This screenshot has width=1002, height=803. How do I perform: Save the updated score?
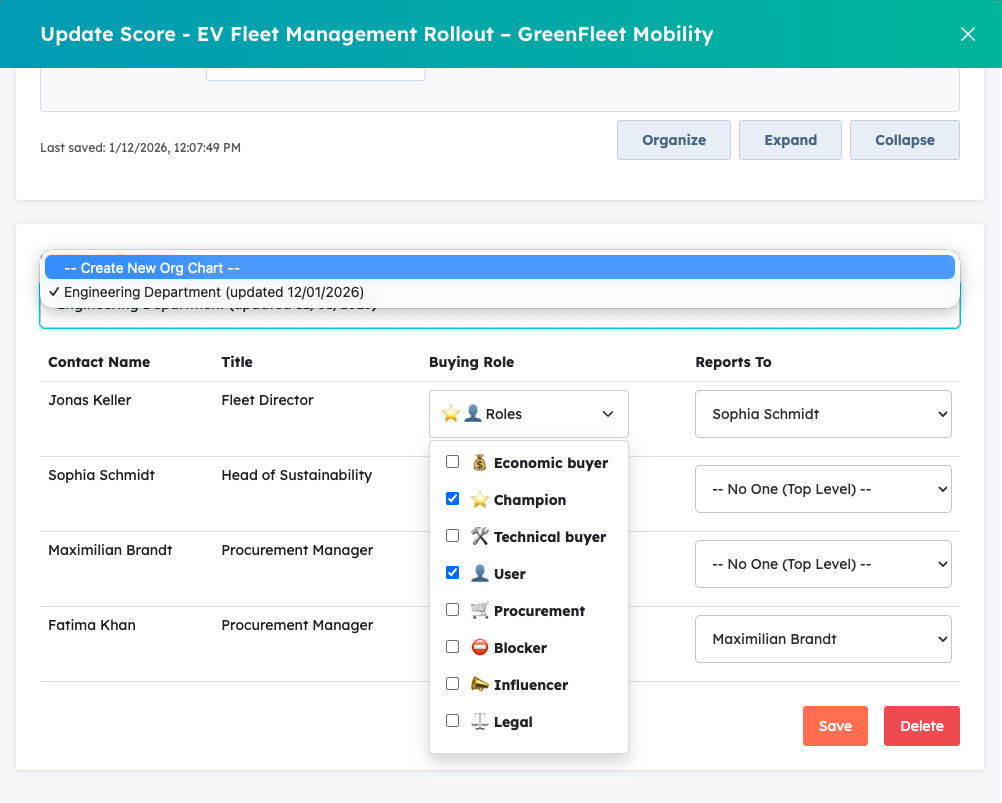(835, 726)
